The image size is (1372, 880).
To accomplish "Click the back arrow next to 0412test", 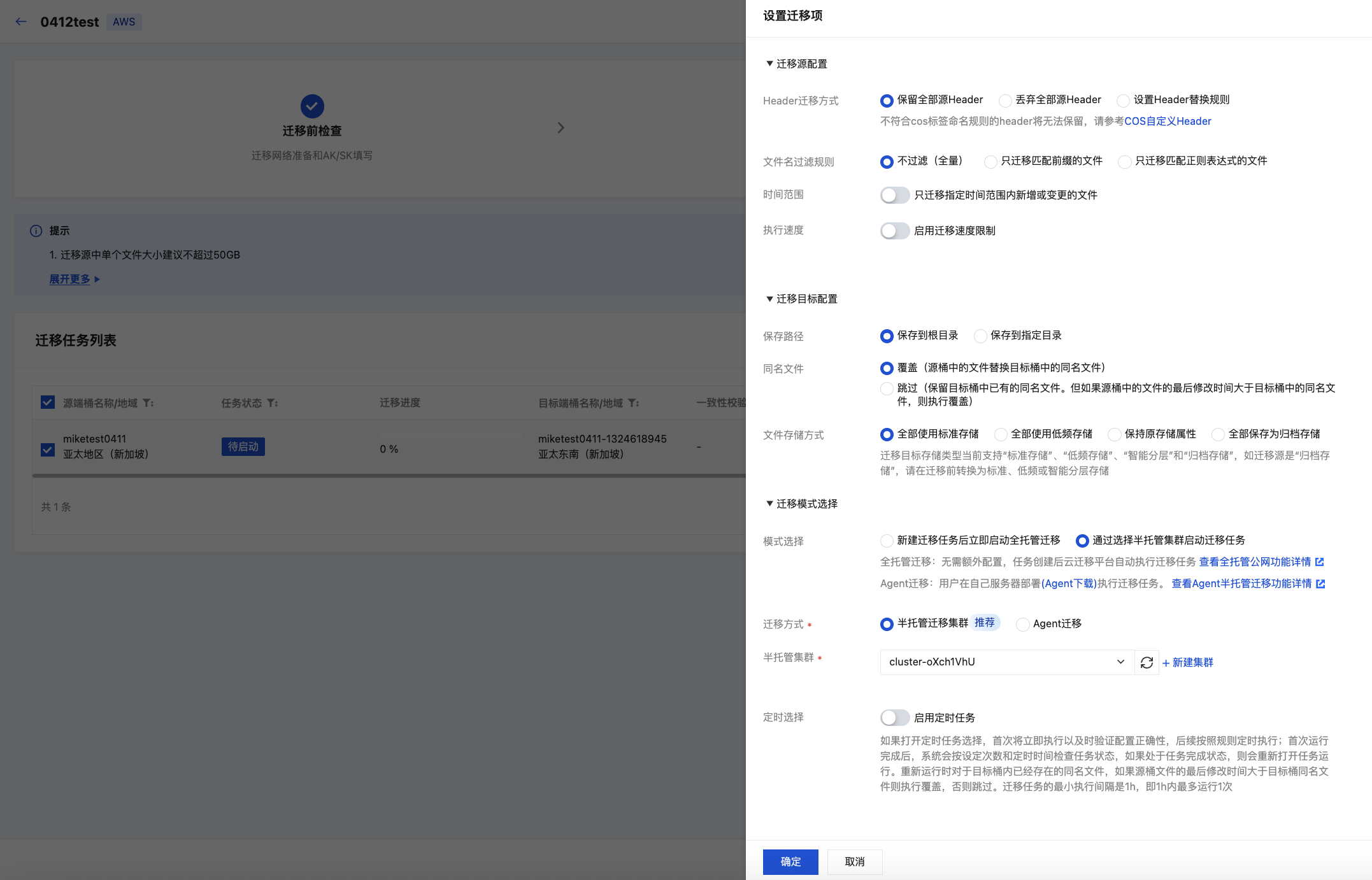I will click(x=21, y=22).
